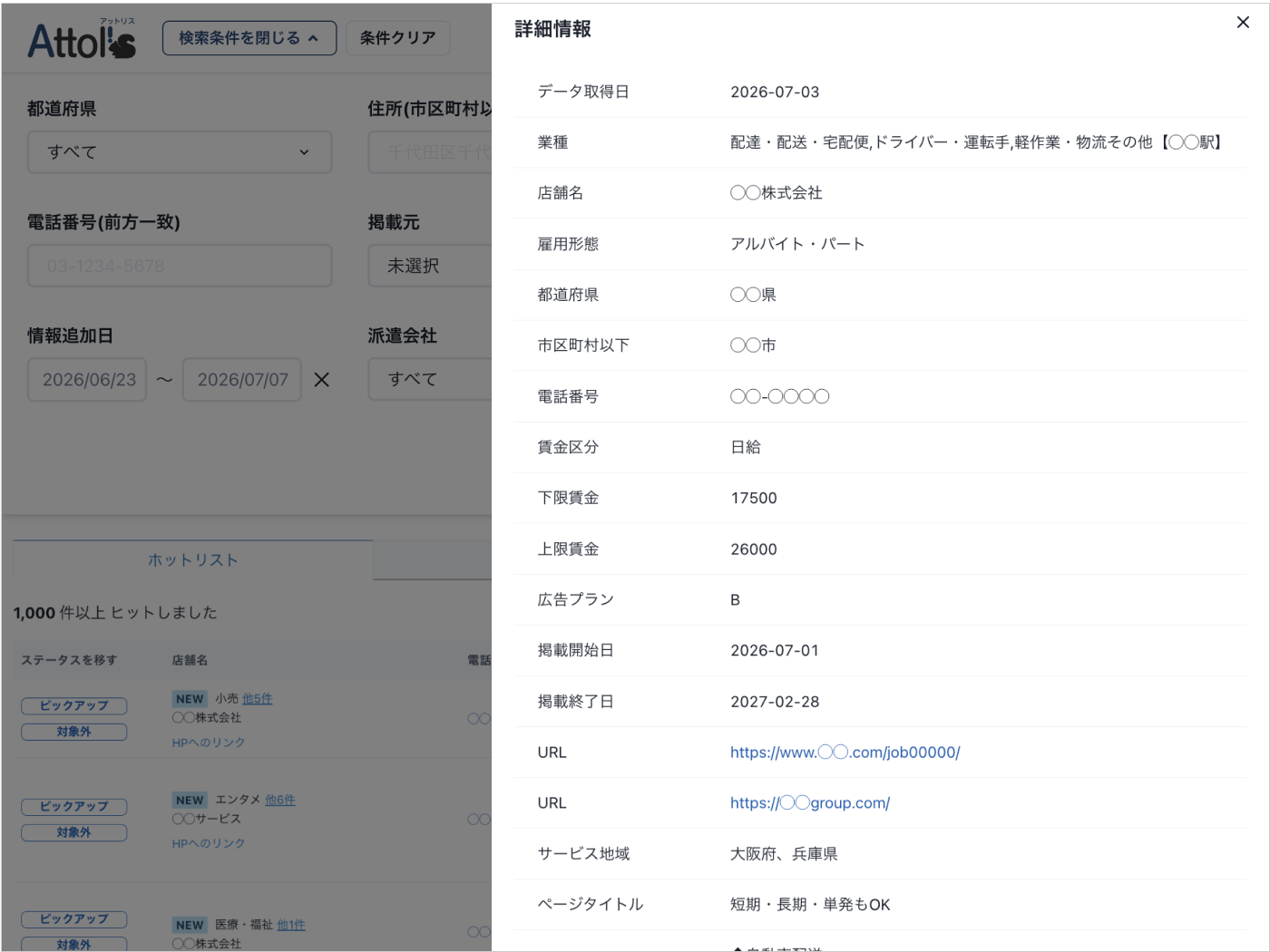Click the 店舗名 value 〇〇株式会社 in details
Viewport: 1270px width, 952px height.
click(777, 193)
